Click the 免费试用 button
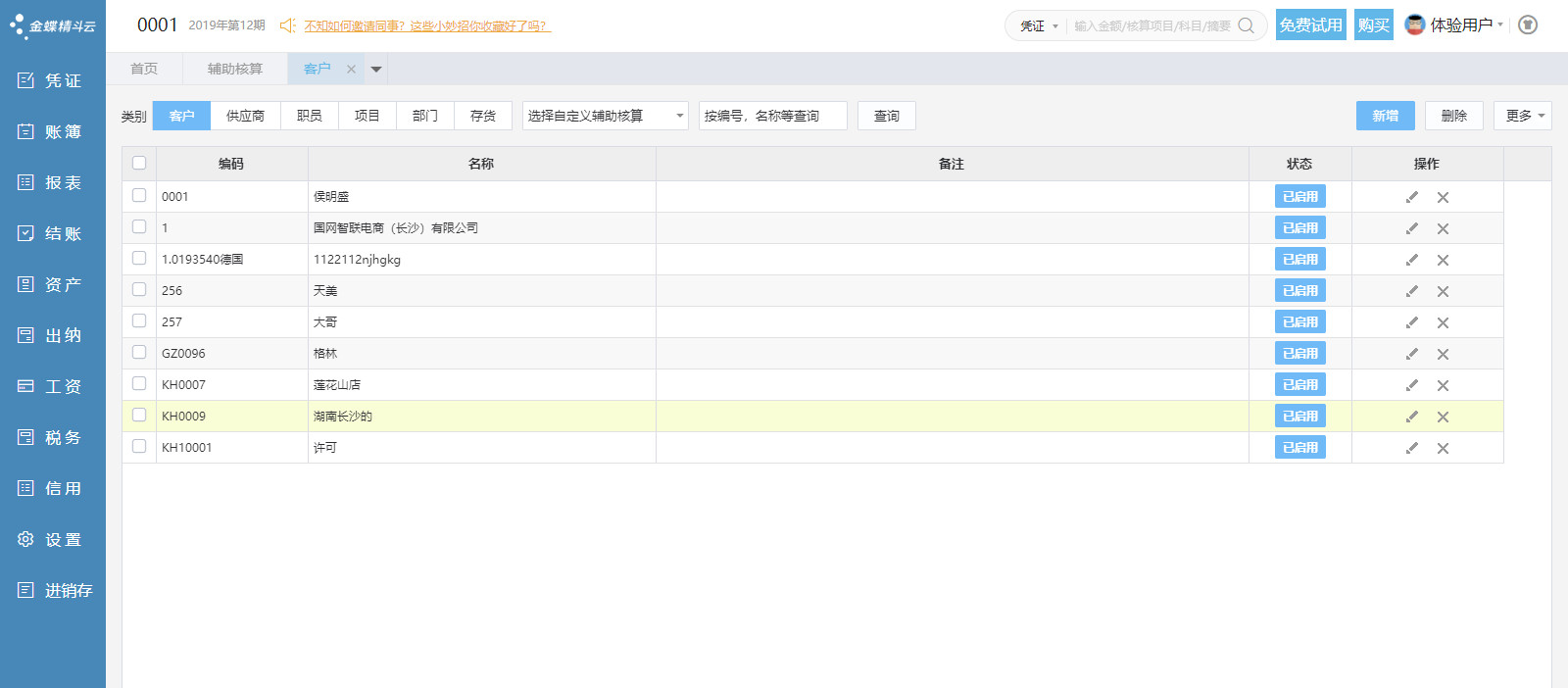The height and width of the screenshot is (688, 1568). pos(1311,25)
